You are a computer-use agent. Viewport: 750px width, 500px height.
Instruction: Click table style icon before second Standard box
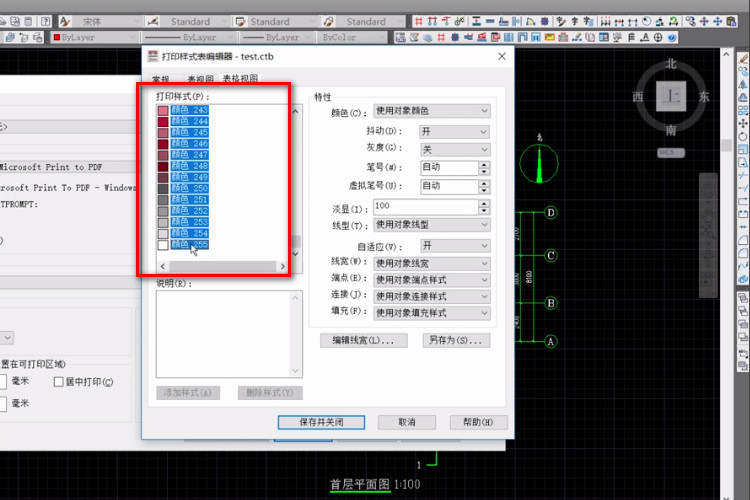pyautogui.click(x=240, y=22)
